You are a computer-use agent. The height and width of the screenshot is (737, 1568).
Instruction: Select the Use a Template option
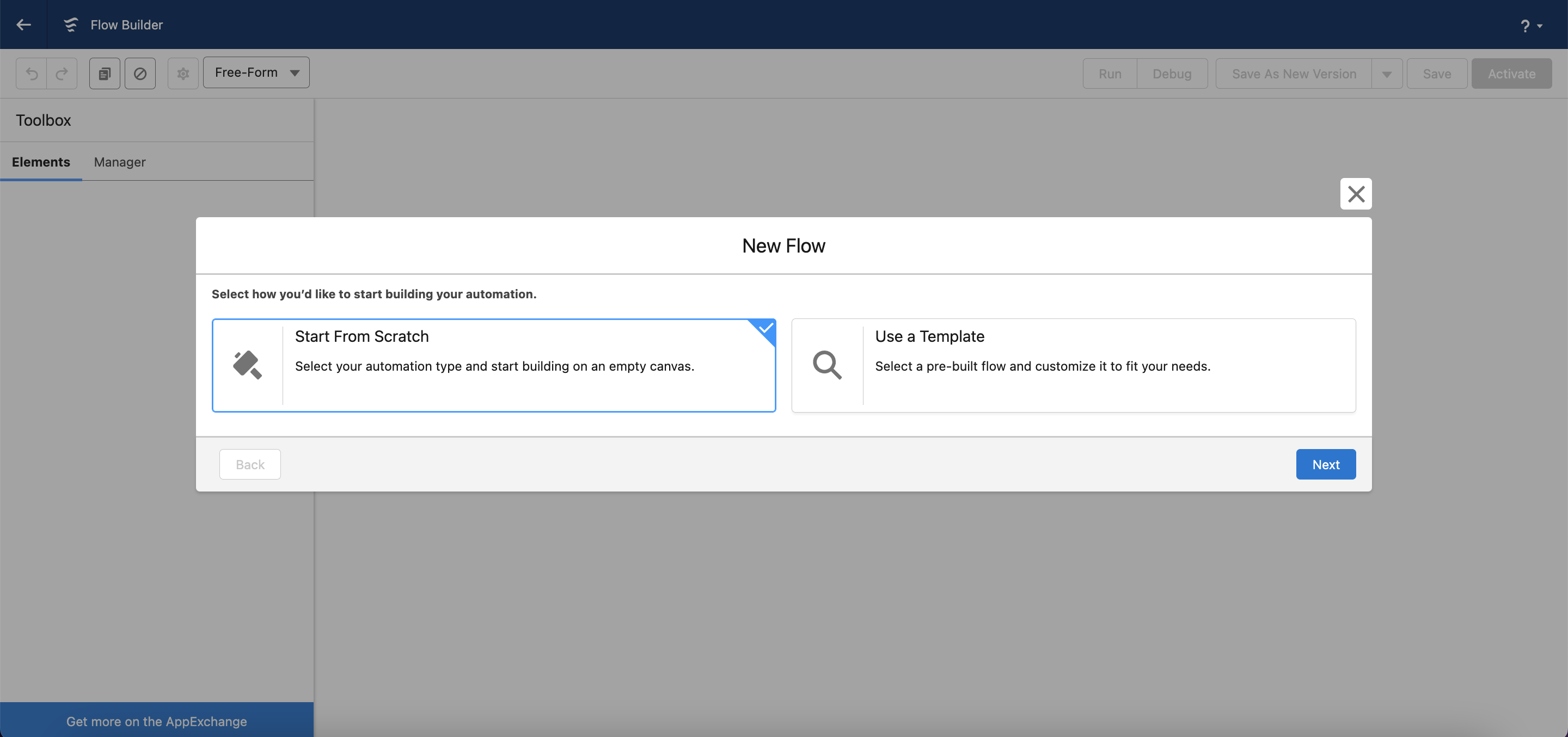click(x=1073, y=365)
